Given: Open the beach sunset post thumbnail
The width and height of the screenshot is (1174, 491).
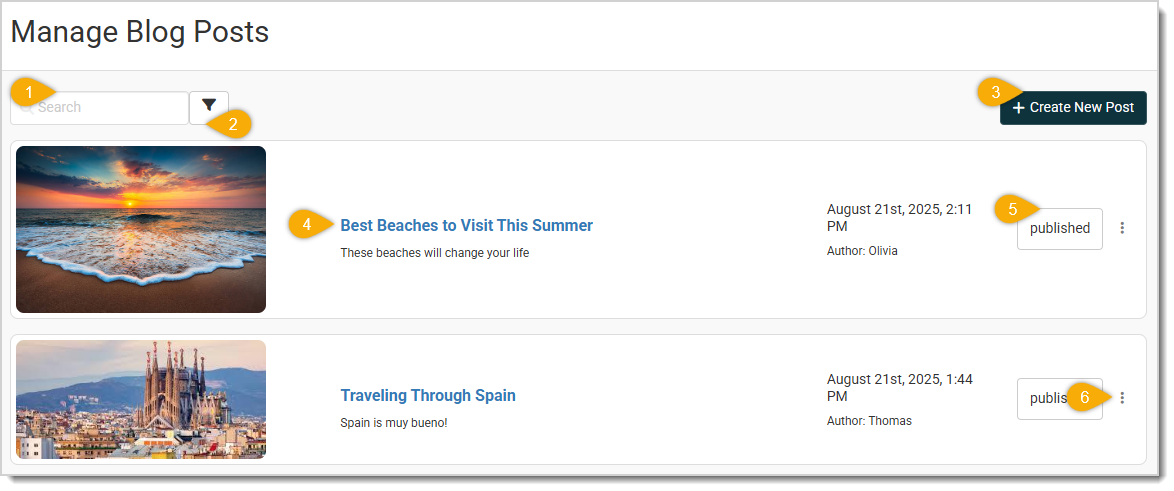Looking at the screenshot, I should [141, 229].
